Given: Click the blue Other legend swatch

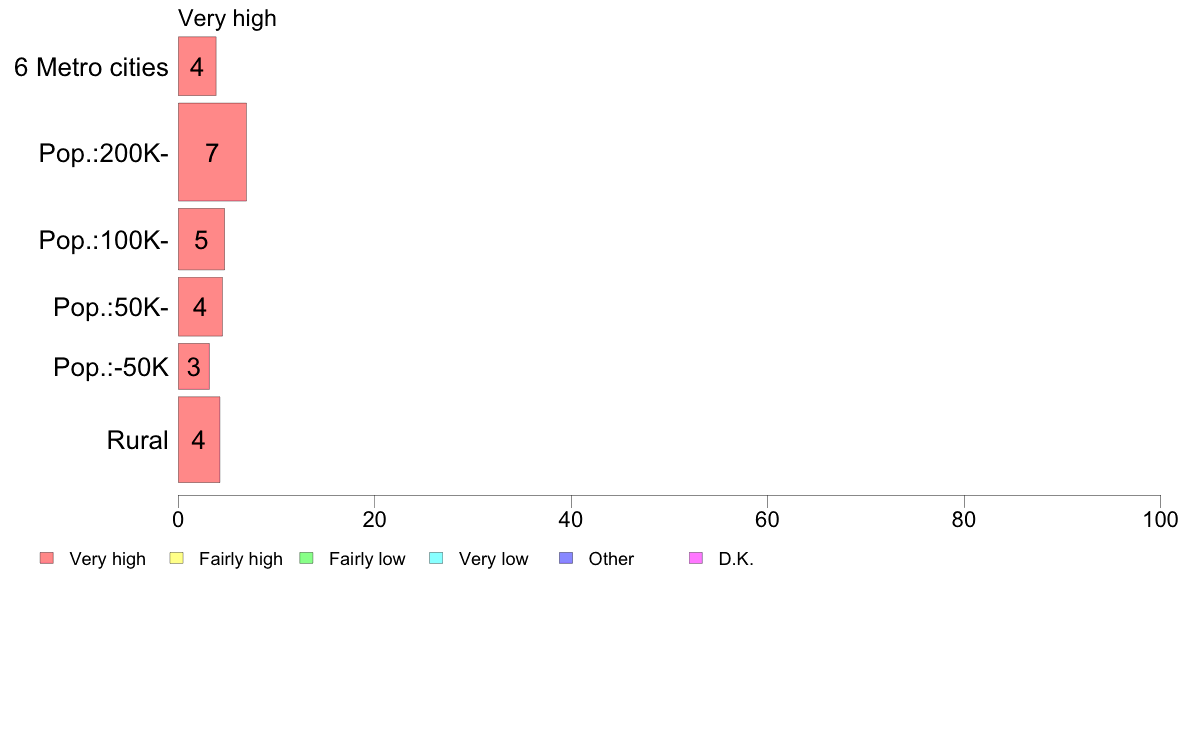Looking at the screenshot, I should tap(566, 559).
